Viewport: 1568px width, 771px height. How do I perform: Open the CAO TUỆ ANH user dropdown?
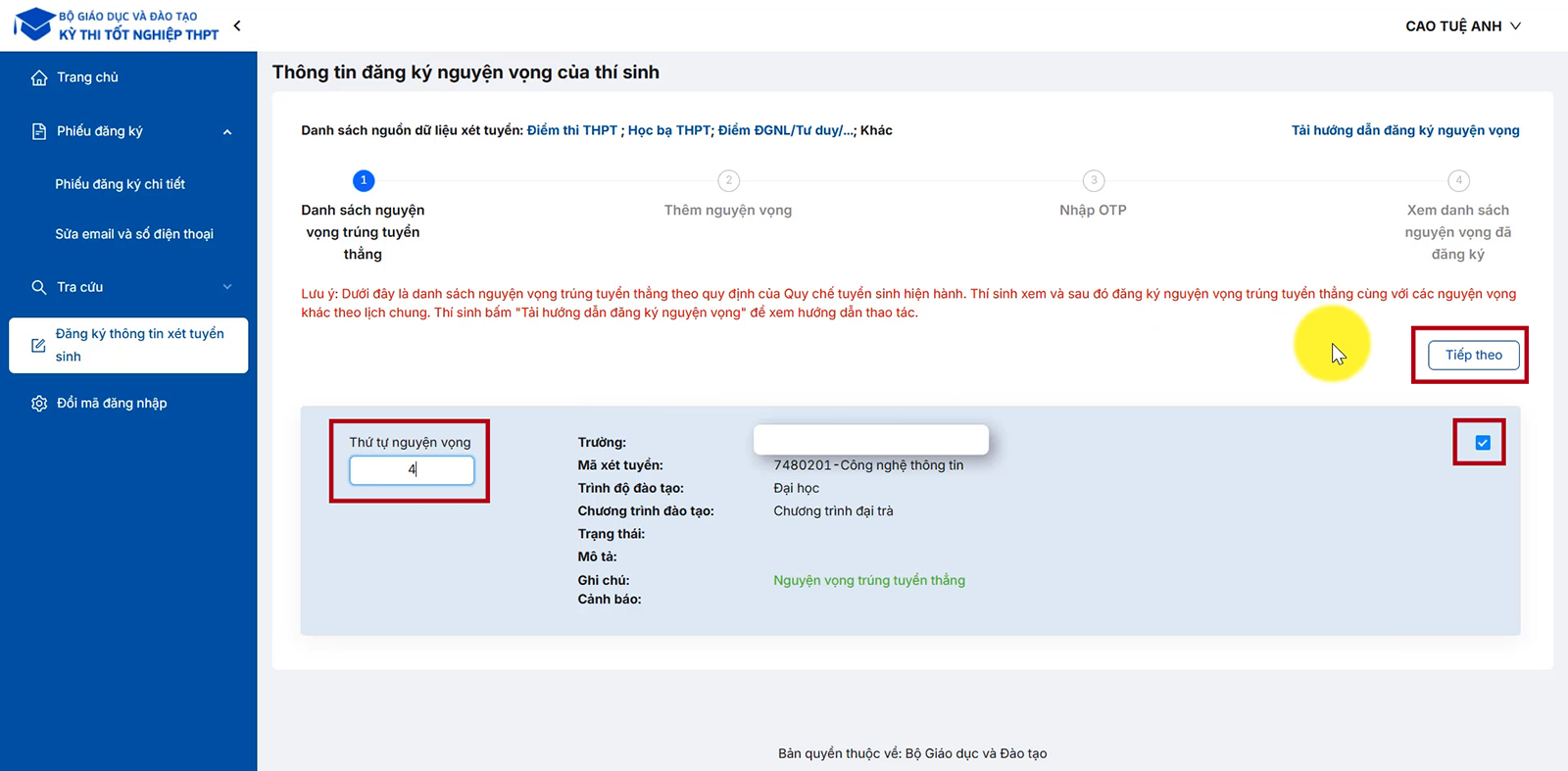tap(1462, 26)
